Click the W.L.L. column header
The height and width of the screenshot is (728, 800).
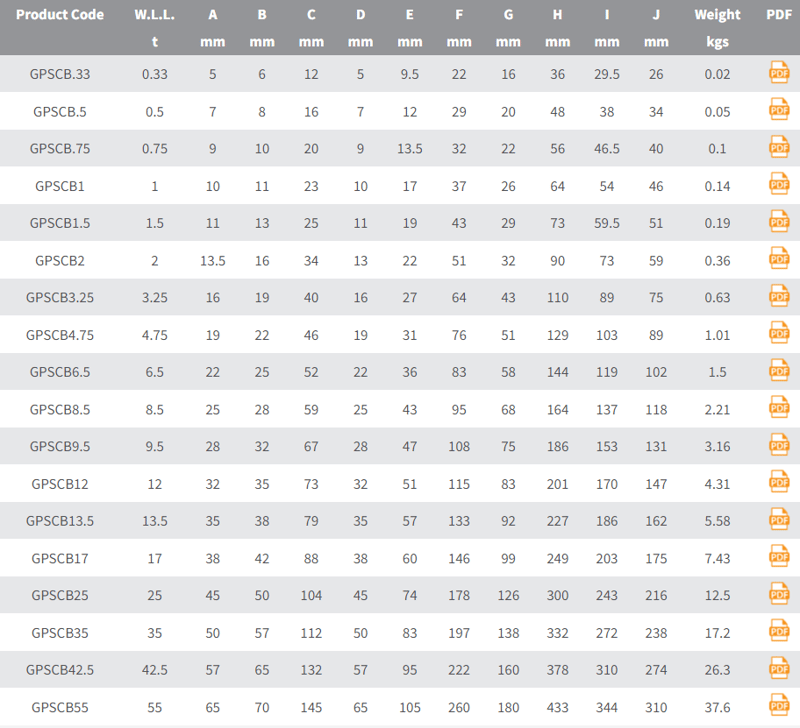tap(154, 15)
